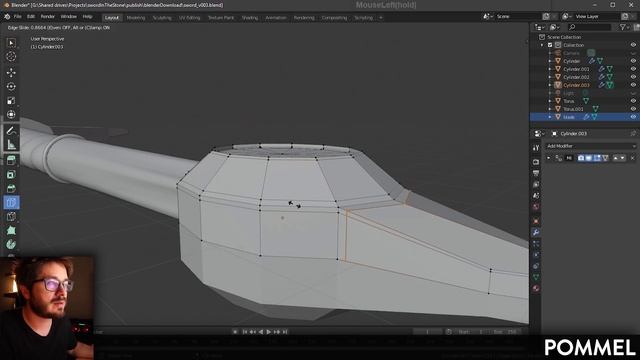Select the Inset Faces tool
Viewport: 640px width, 360px height.
[x=11, y=175]
